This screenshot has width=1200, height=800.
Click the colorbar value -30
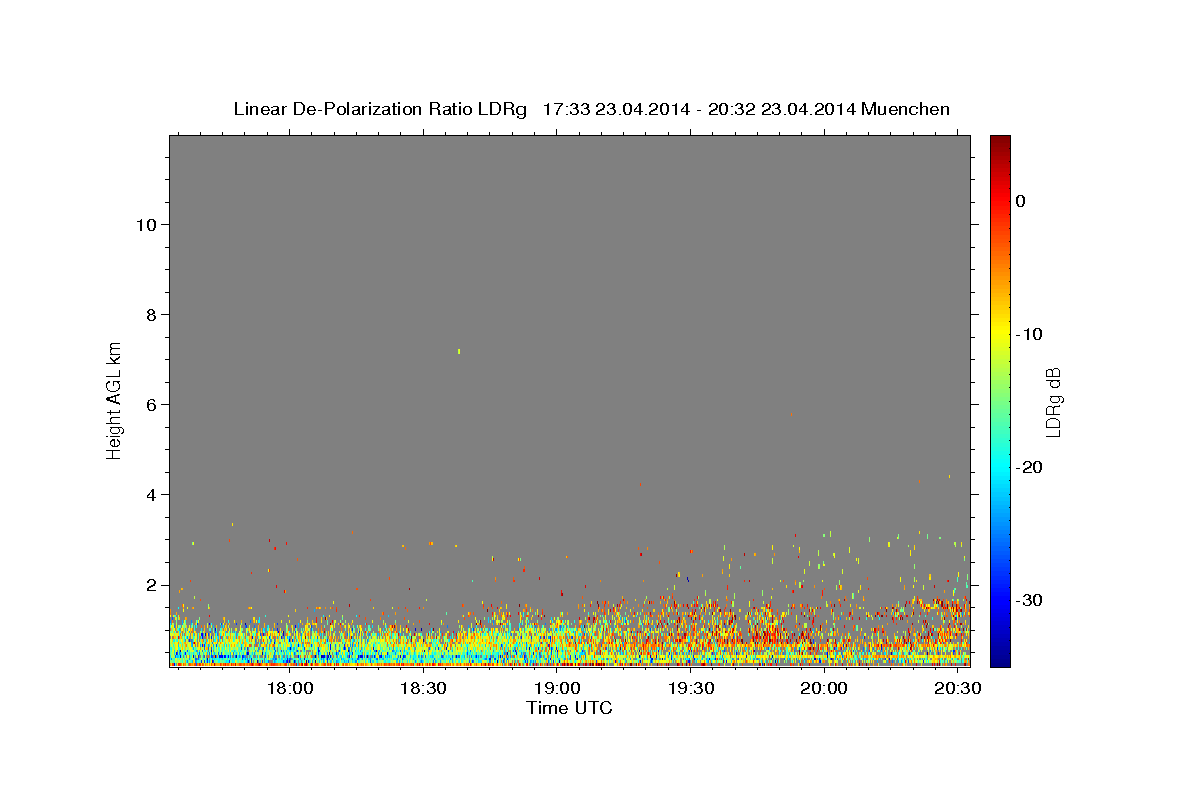(x=1029, y=600)
